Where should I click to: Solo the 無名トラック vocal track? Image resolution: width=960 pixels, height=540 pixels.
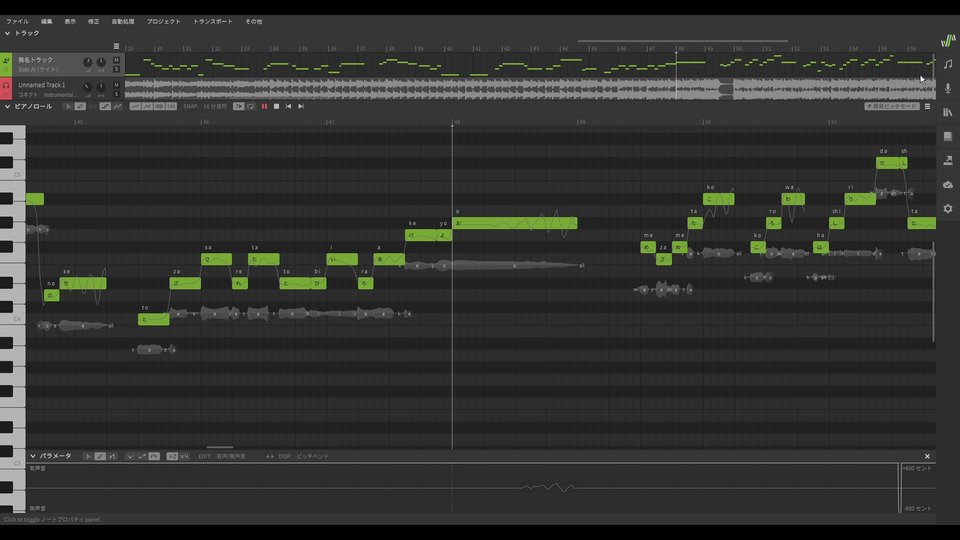pyautogui.click(x=116, y=69)
